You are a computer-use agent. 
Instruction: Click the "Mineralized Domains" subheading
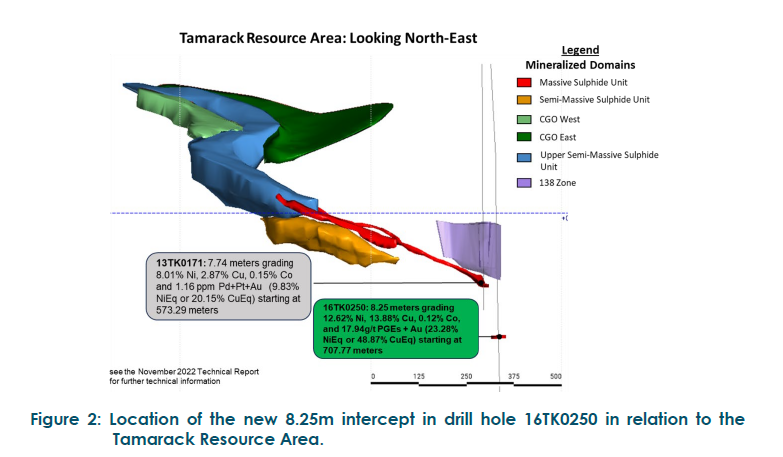[x=580, y=64]
